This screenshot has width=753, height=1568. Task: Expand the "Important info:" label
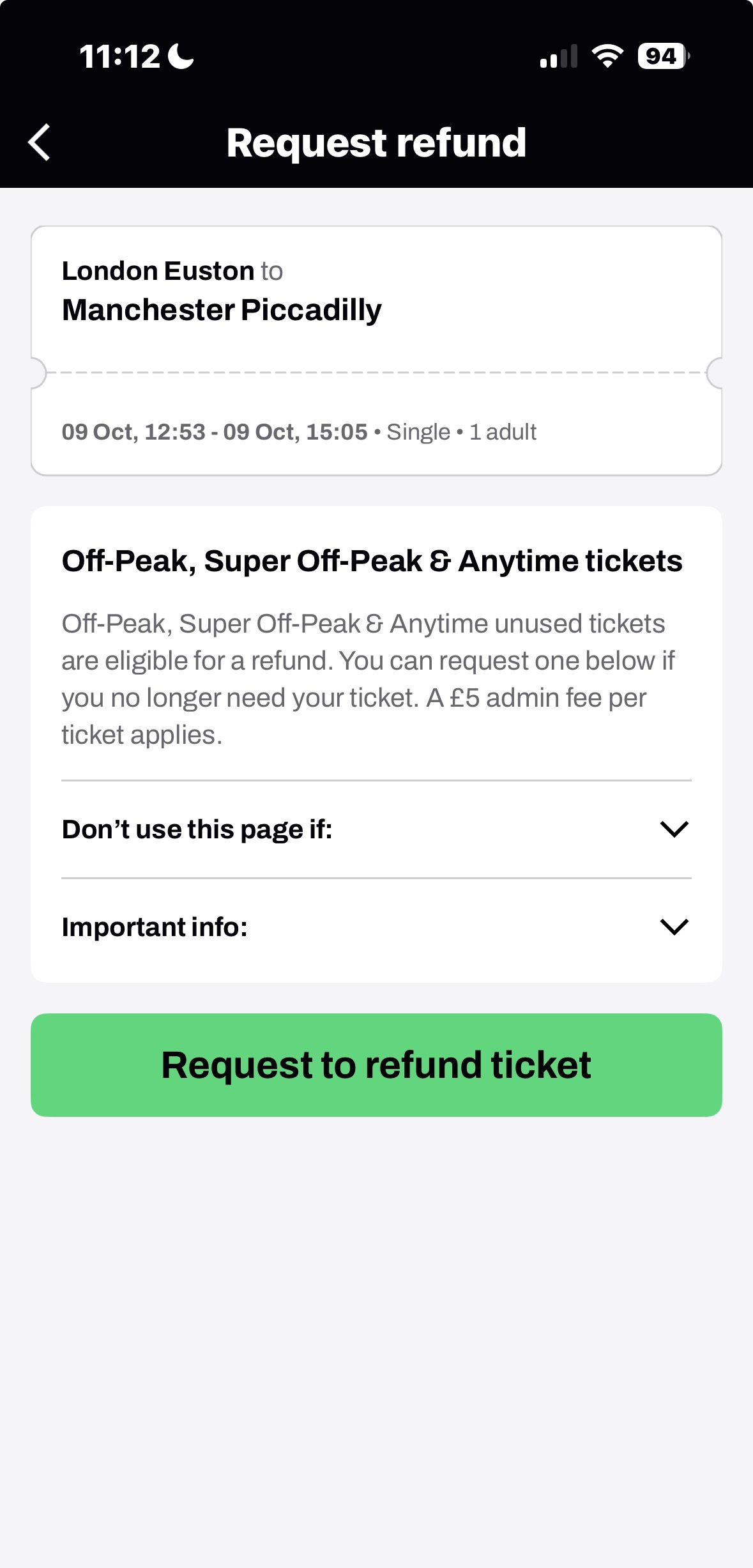[x=155, y=927]
